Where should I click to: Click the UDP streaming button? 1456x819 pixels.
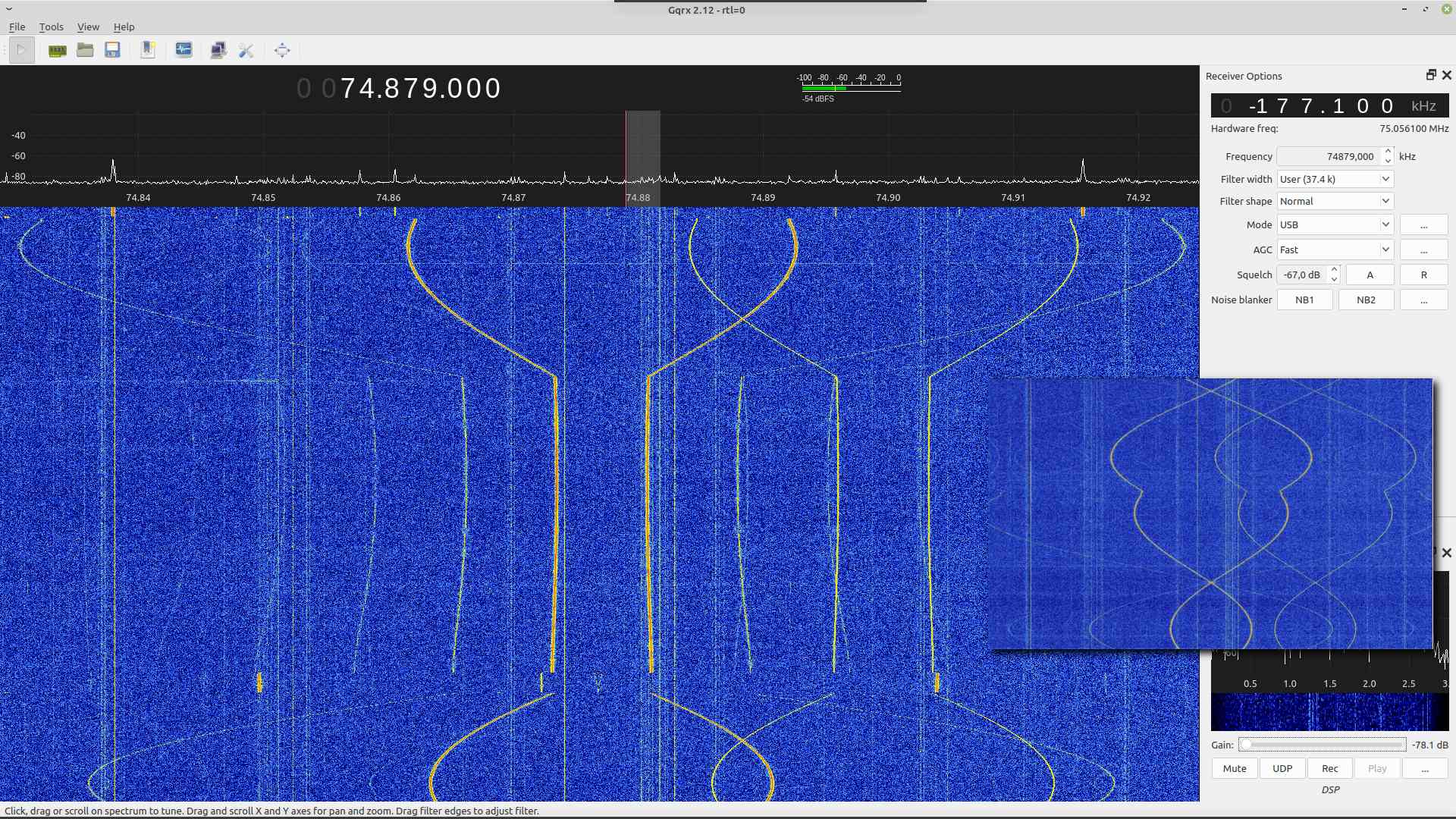tap(1282, 768)
